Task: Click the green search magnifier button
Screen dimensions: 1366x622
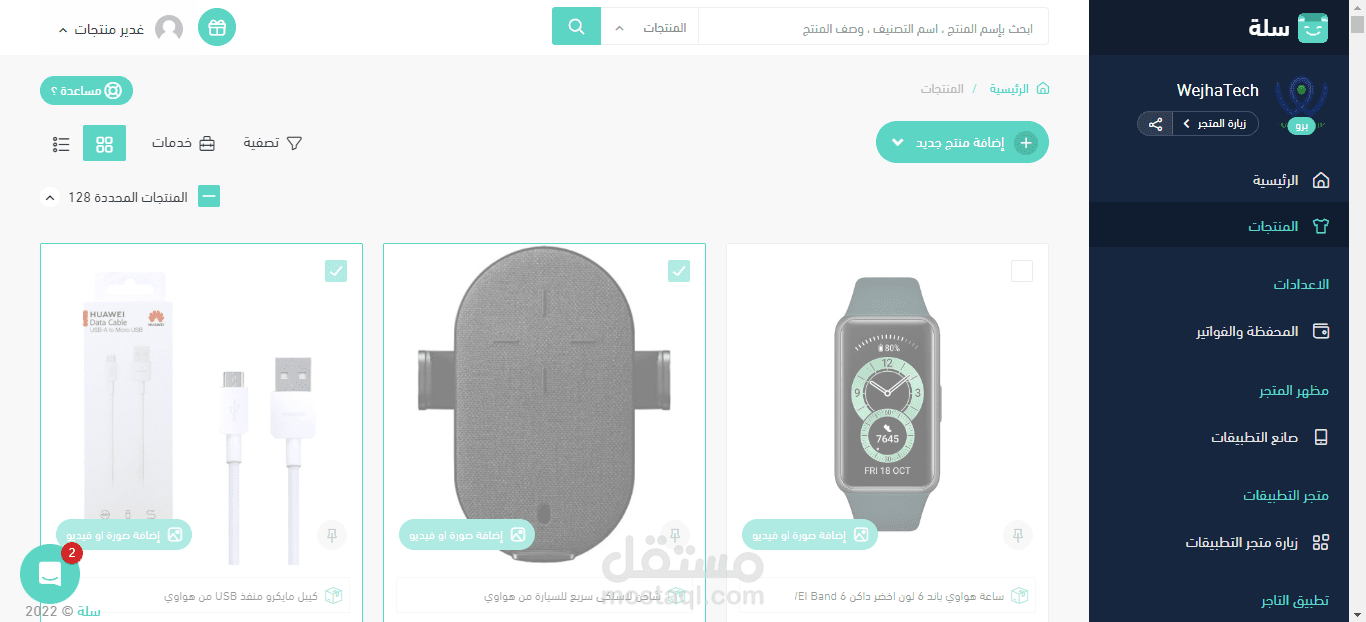Action: (576, 26)
